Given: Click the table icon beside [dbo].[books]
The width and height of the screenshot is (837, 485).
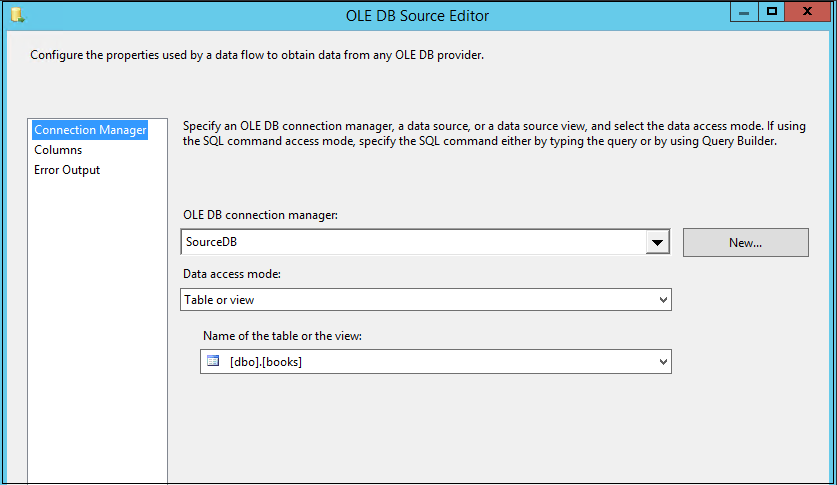Looking at the screenshot, I should pyautogui.click(x=212, y=361).
